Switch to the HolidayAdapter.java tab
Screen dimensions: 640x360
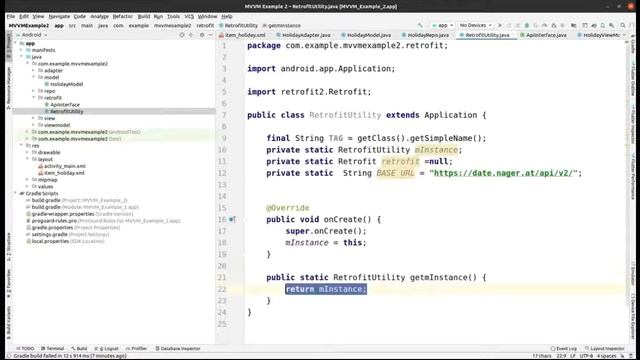point(303,35)
